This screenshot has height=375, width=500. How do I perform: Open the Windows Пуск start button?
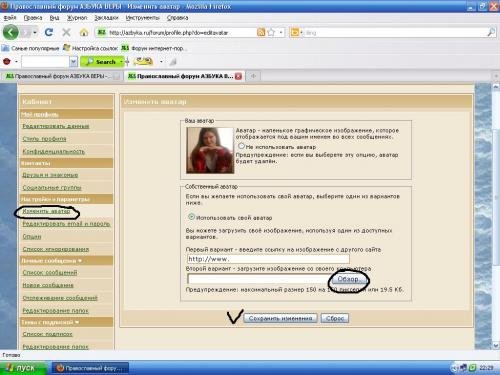click(x=22, y=368)
